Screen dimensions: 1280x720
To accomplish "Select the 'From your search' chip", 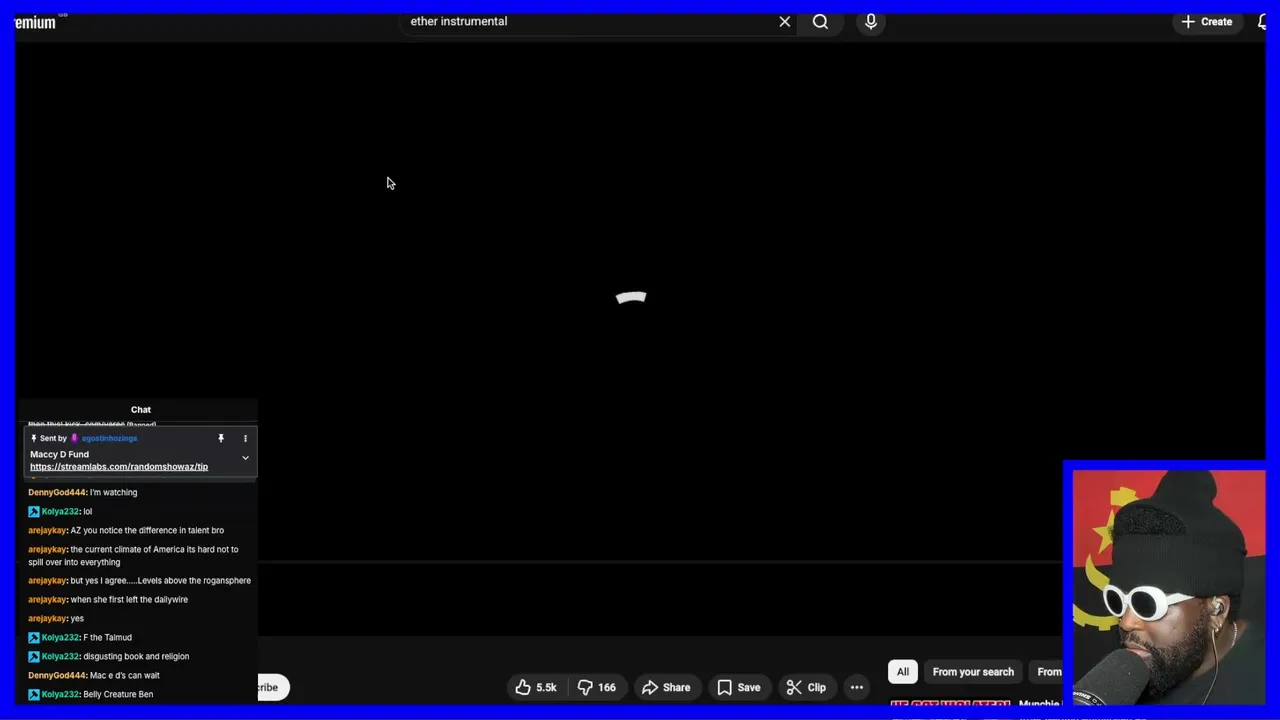I will point(973,672).
